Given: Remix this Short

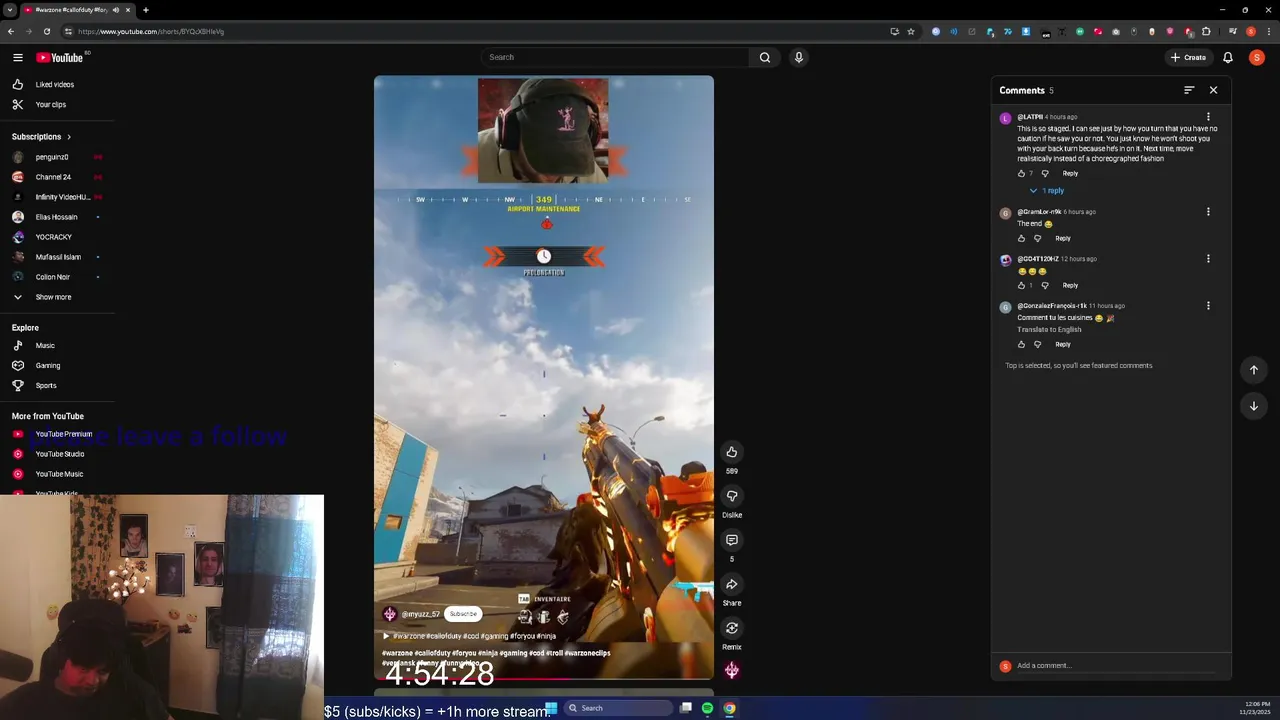Looking at the screenshot, I should coord(732,628).
